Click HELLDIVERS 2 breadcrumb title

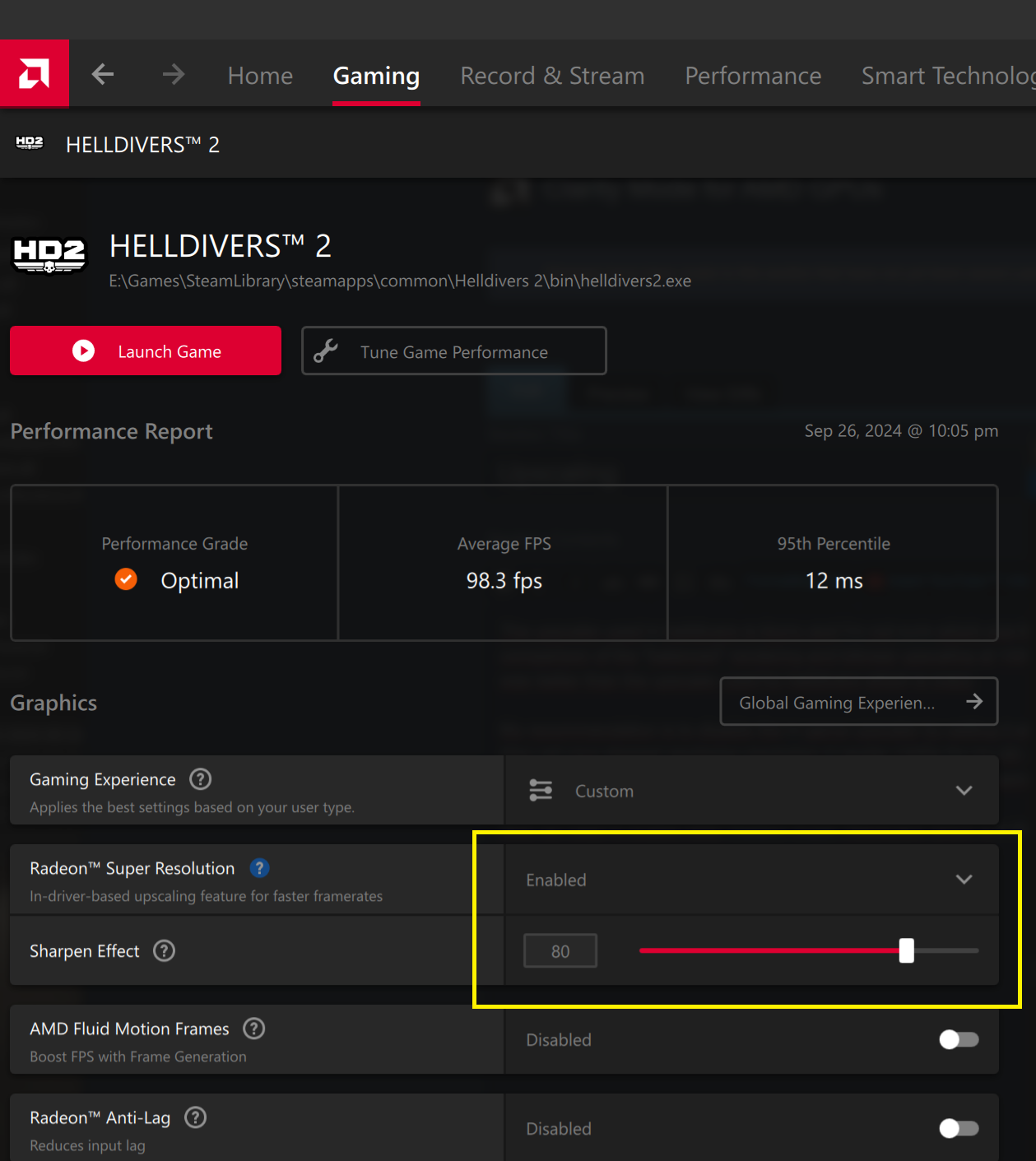click(x=142, y=145)
